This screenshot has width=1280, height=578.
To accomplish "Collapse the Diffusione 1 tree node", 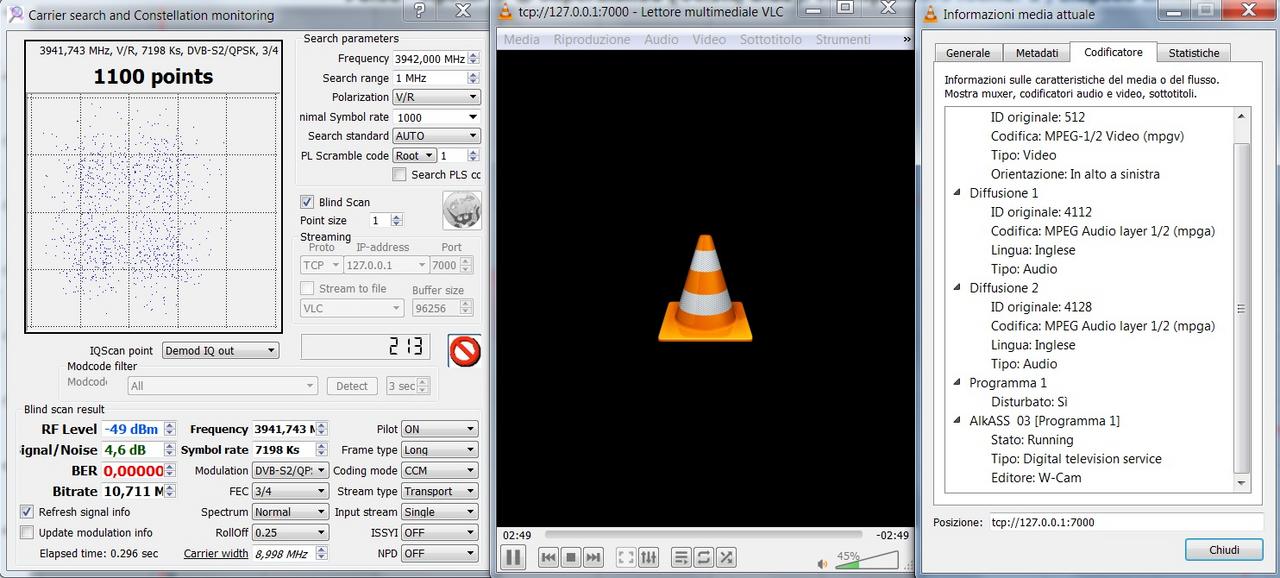I will (957, 193).
